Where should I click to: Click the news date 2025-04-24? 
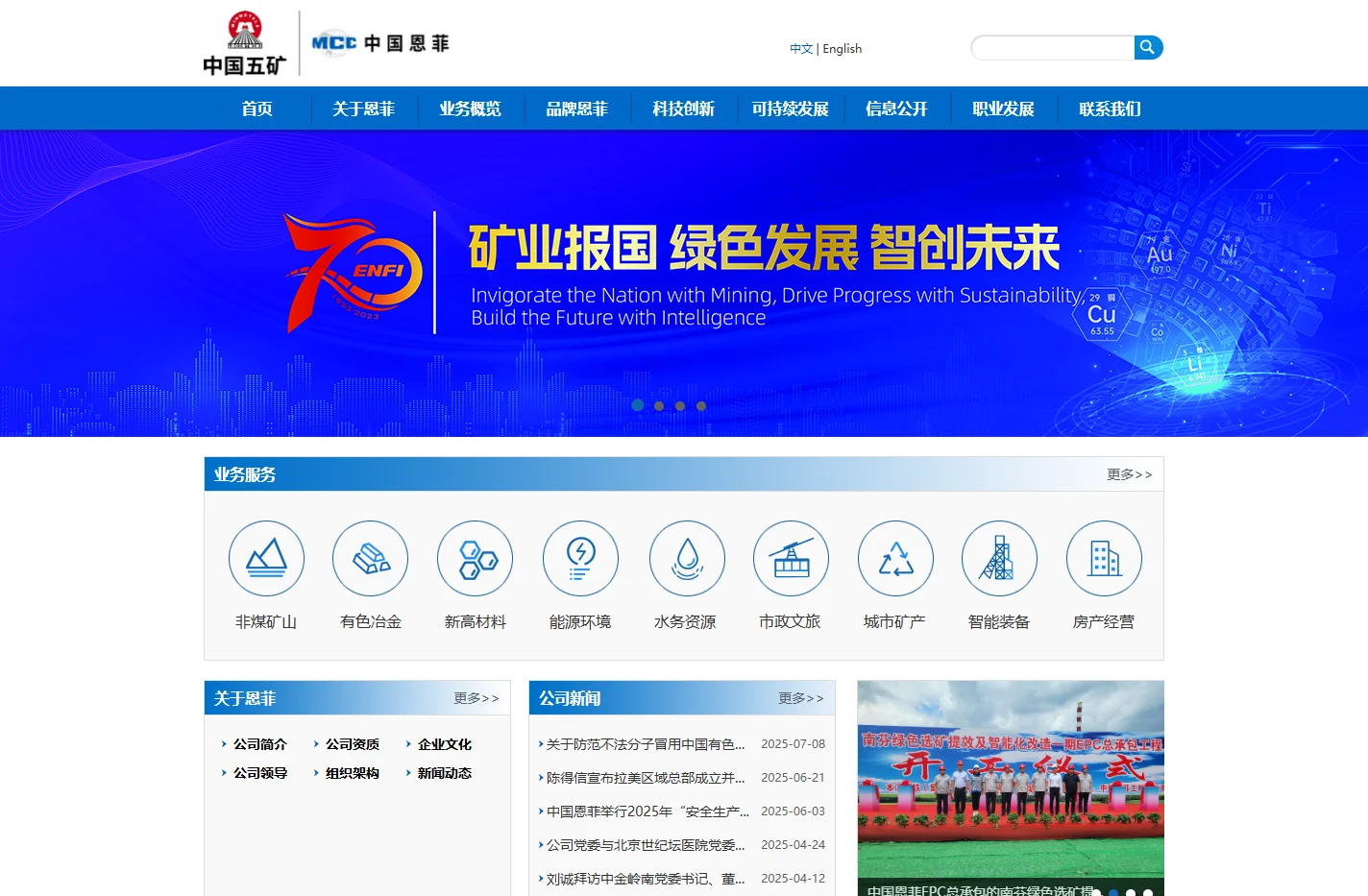click(x=793, y=845)
